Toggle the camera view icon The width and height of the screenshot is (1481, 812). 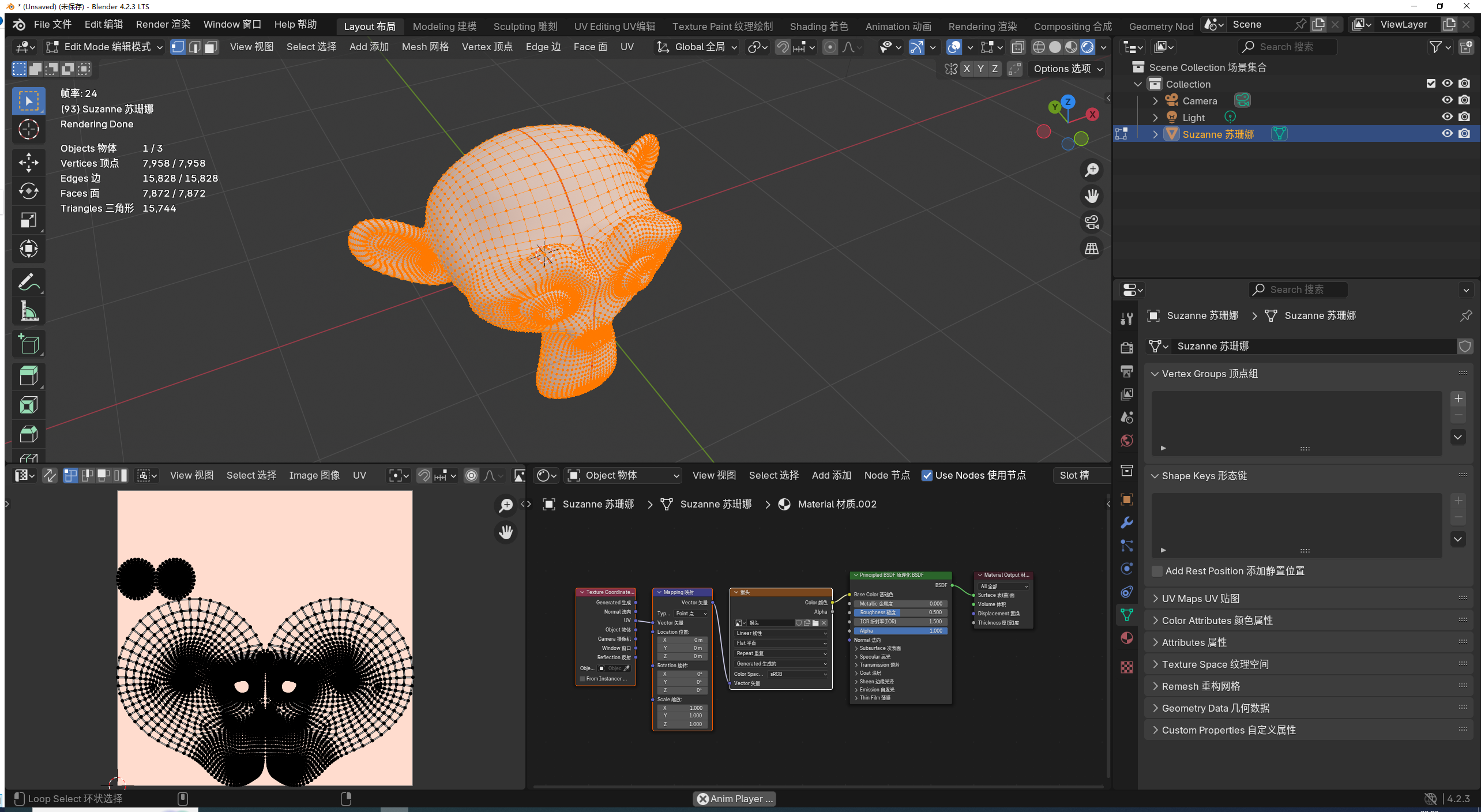coord(1092,223)
